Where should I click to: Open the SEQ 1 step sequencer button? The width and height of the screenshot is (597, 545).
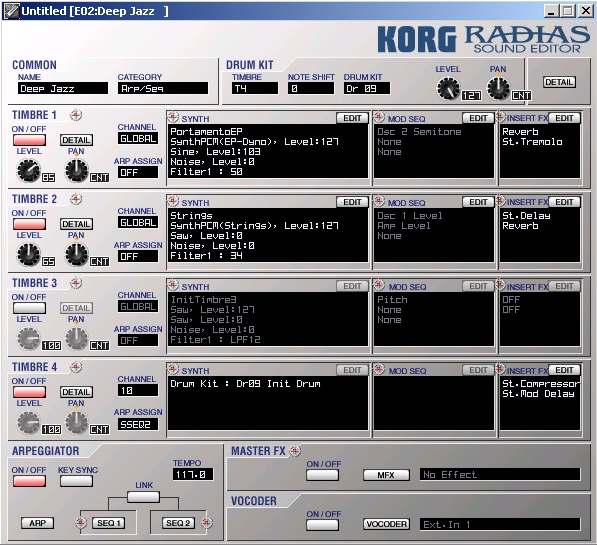click(x=109, y=523)
